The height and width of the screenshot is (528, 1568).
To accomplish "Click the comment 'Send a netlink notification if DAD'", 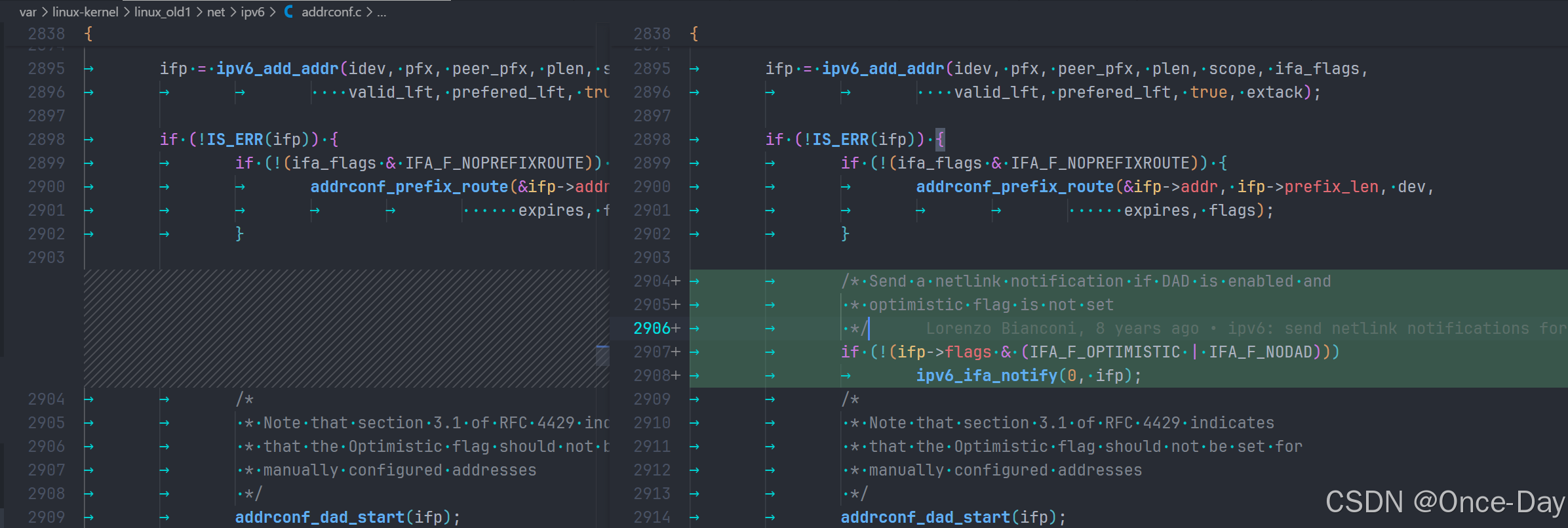I will coord(1029,281).
